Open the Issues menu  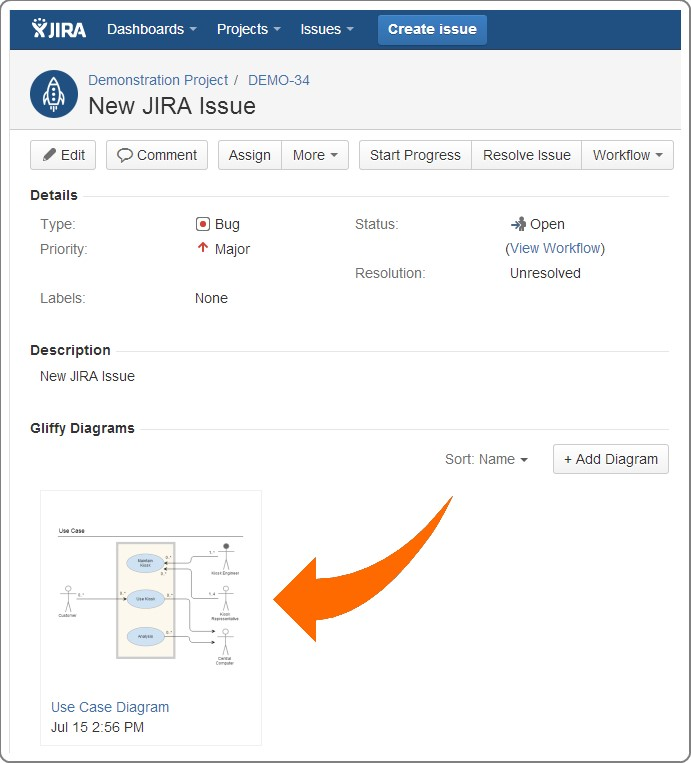[327, 29]
